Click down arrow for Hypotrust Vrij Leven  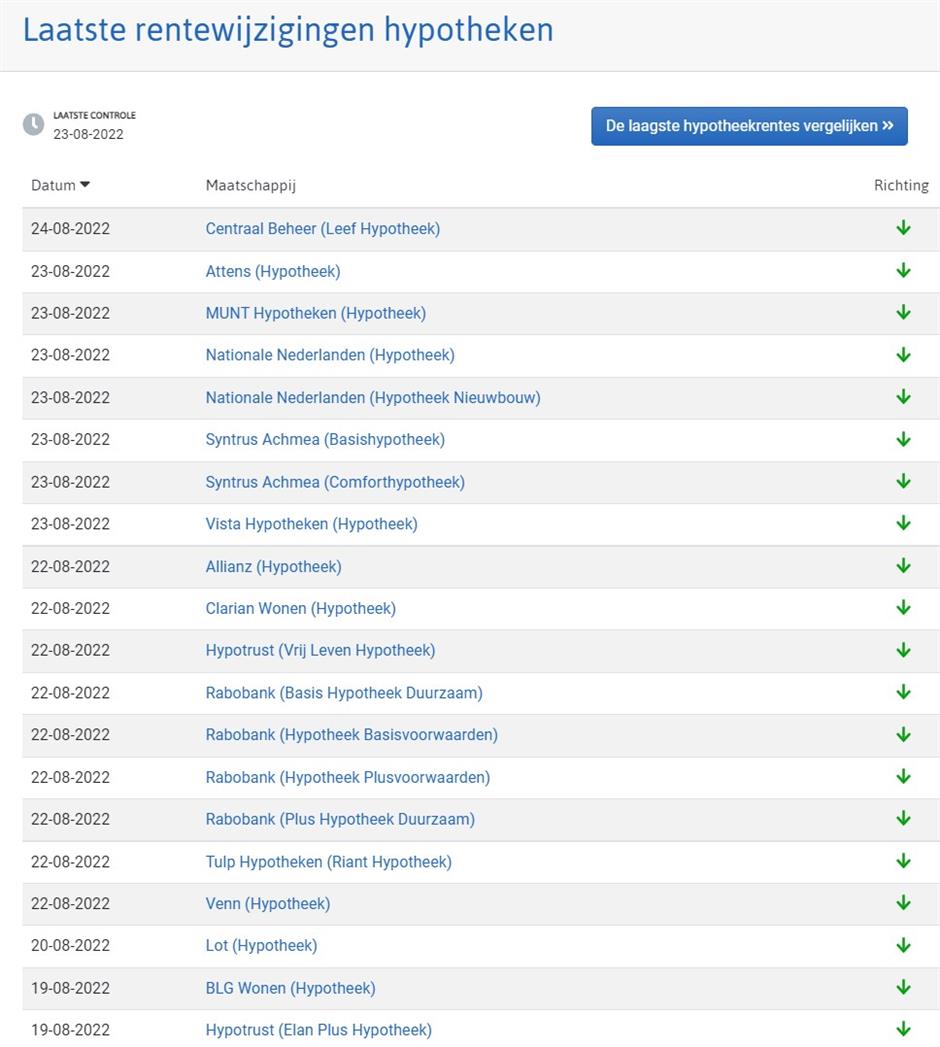point(903,650)
